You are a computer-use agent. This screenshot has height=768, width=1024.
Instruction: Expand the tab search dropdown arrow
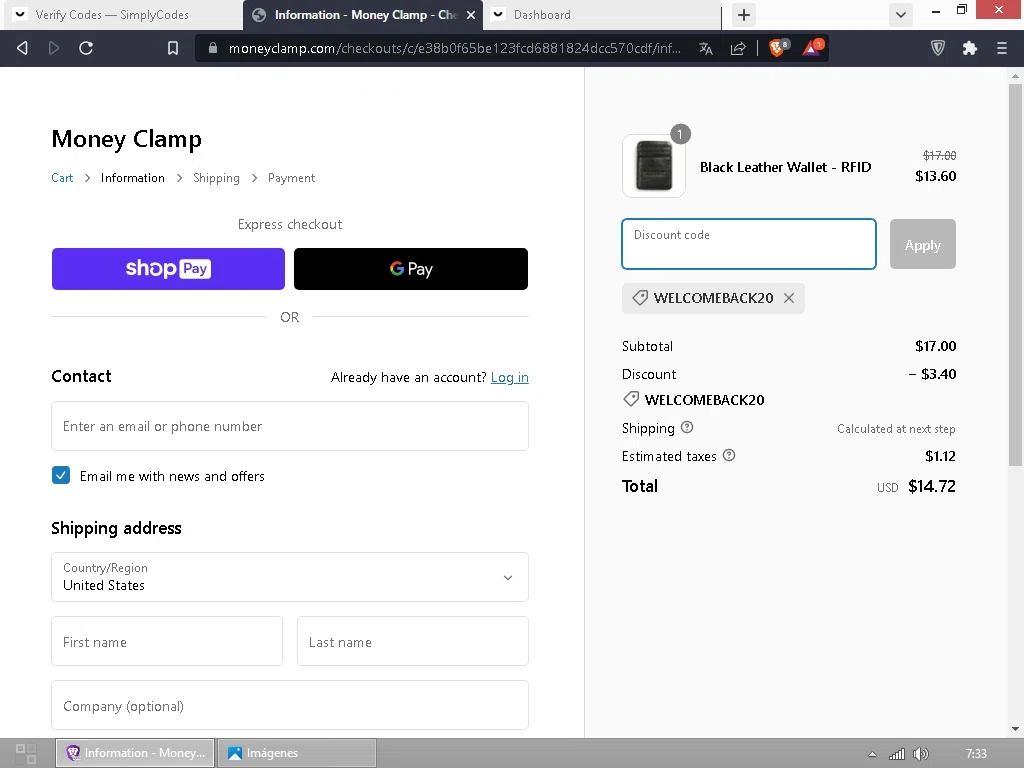tap(901, 14)
